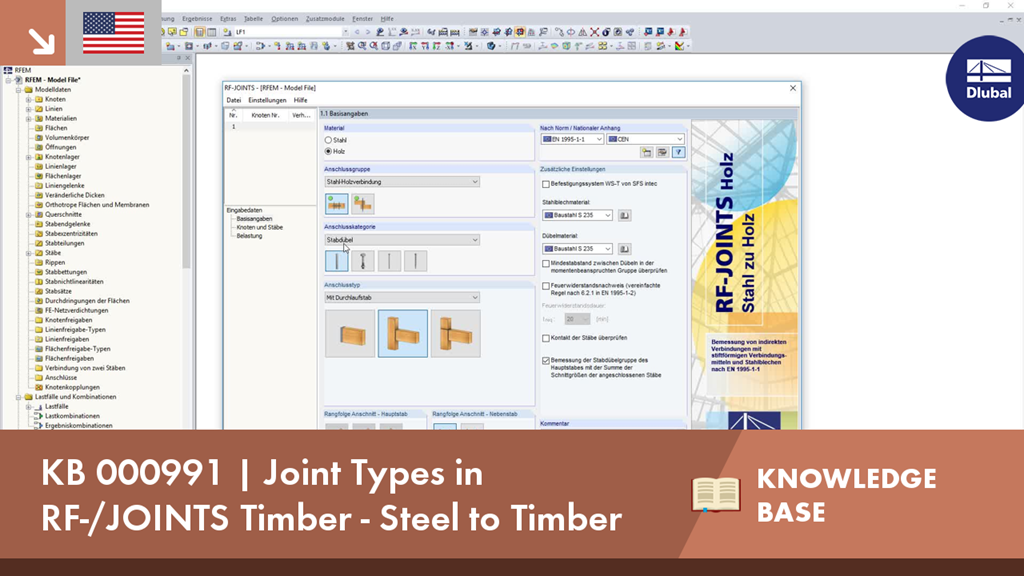Select the Flächen item in navigator
This screenshot has width=1024, height=576.
tap(56, 128)
